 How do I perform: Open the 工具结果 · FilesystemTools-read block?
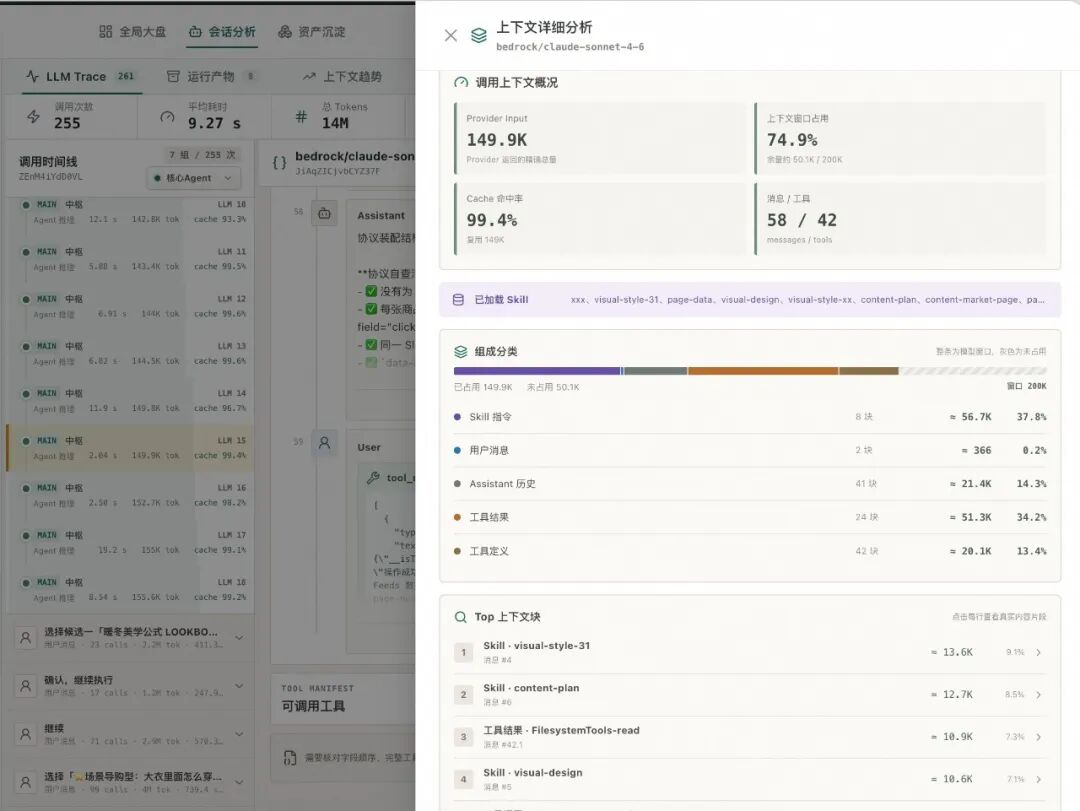pos(750,737)
